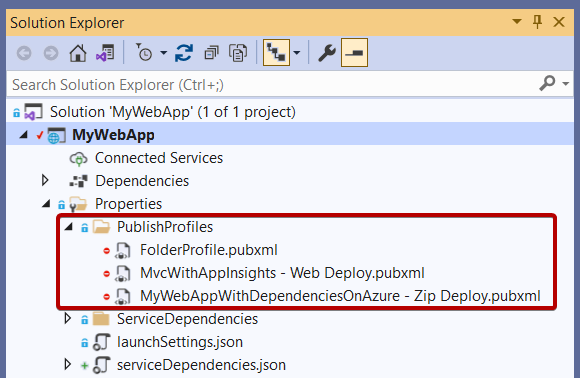580x378 pixels.
Task: Click the Dependencies icon
Action: (x=78, y=181)
